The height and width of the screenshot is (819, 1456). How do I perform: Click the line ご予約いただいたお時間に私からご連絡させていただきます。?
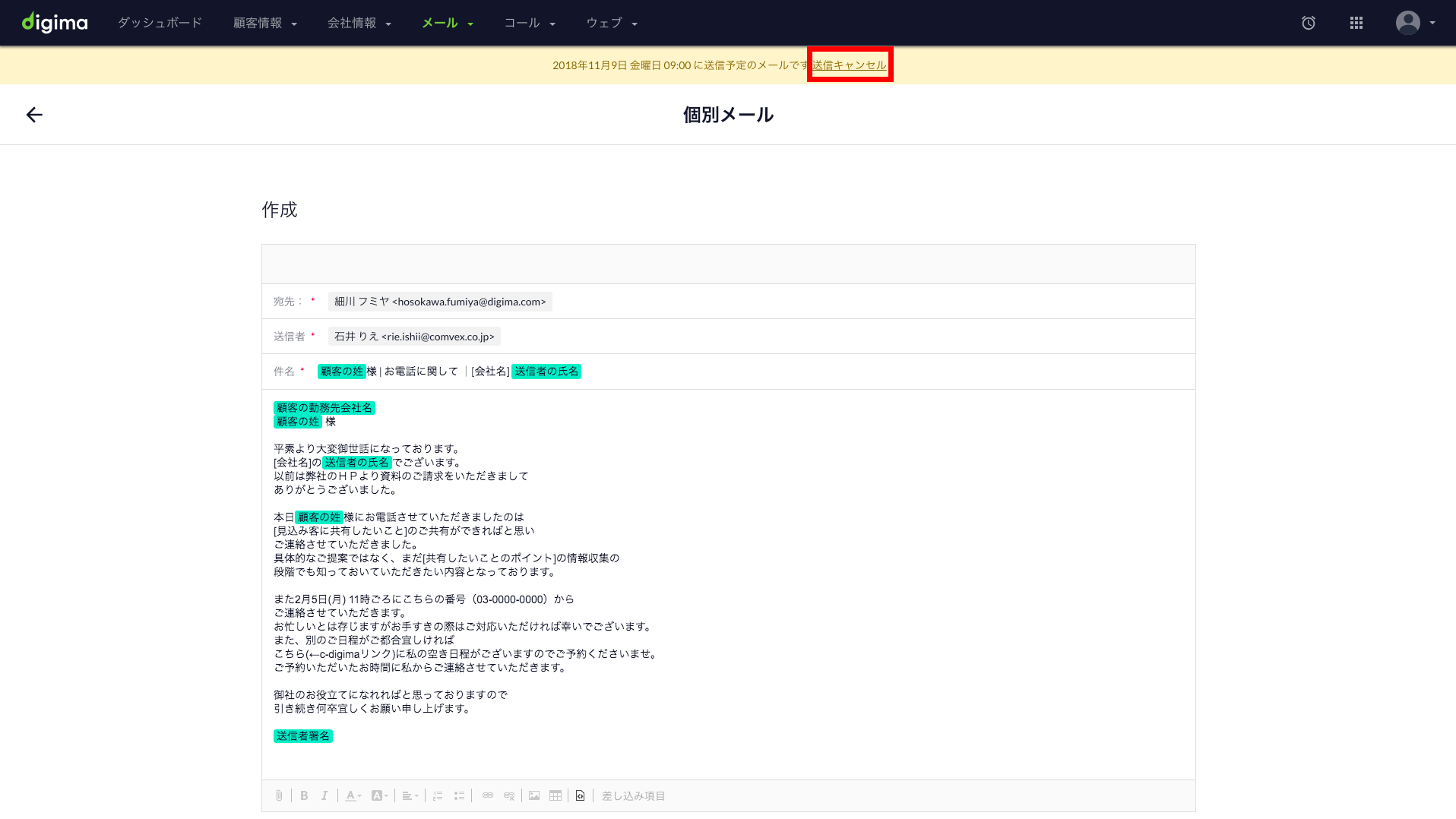tap(420, 668)
